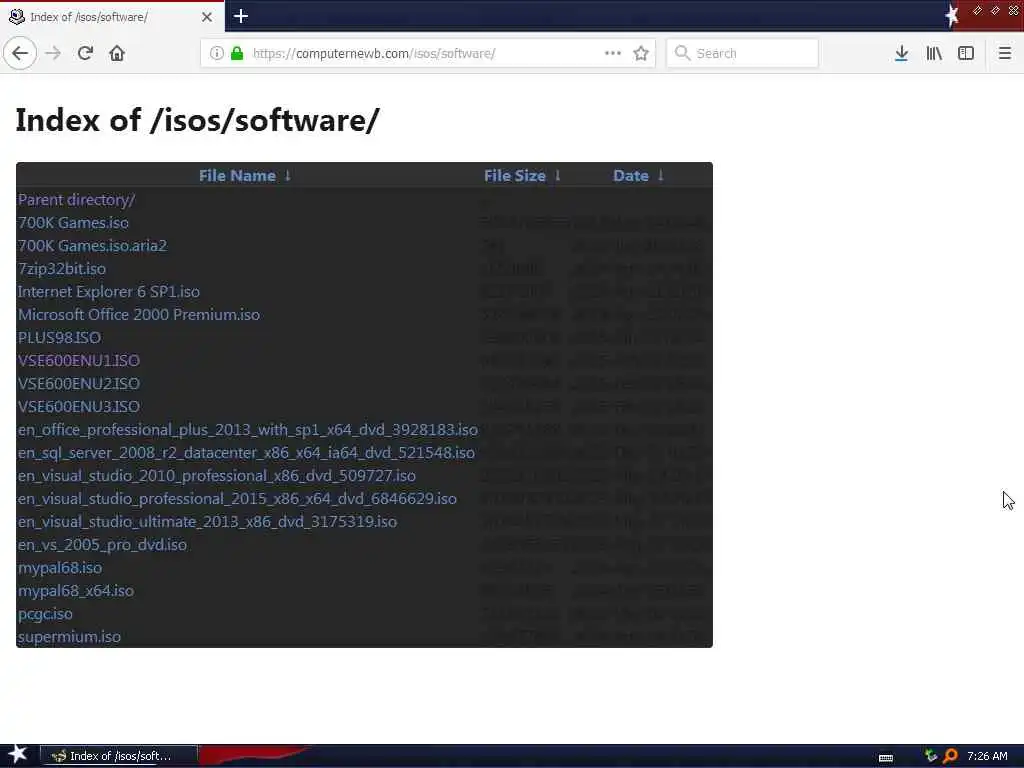Open 700K Games.iso.aria2 link
Viewport: 1024px width, 768px height.
tap(92, 246)
